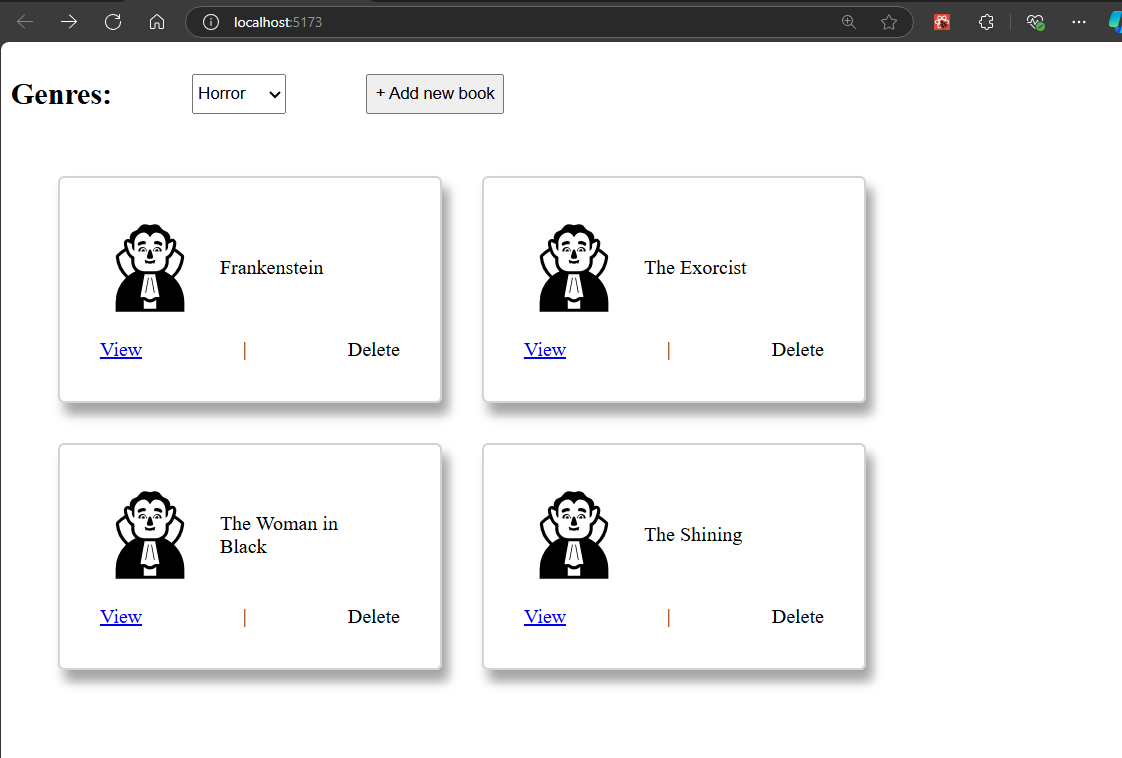Delete The Shining book
The width and height of the screenshot is (1122, 758).
tap(797, 617)
